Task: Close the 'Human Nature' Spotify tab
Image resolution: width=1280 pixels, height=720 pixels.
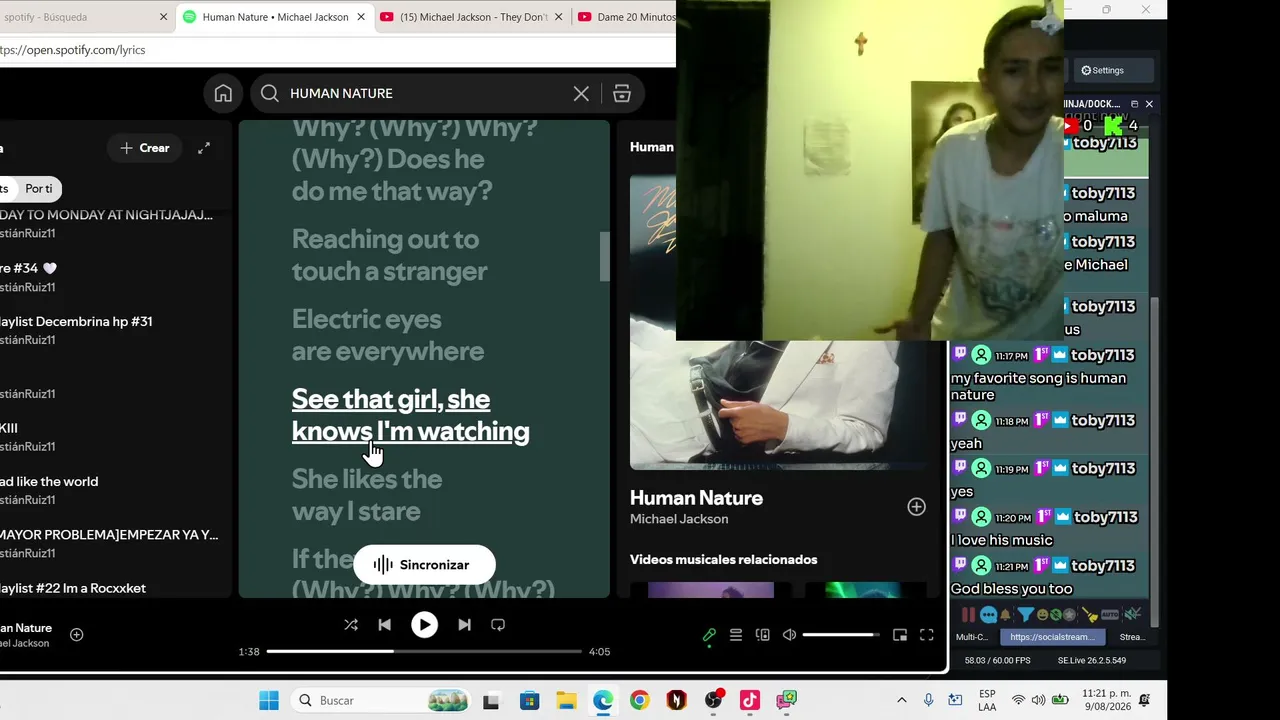Action: (361, 17)
